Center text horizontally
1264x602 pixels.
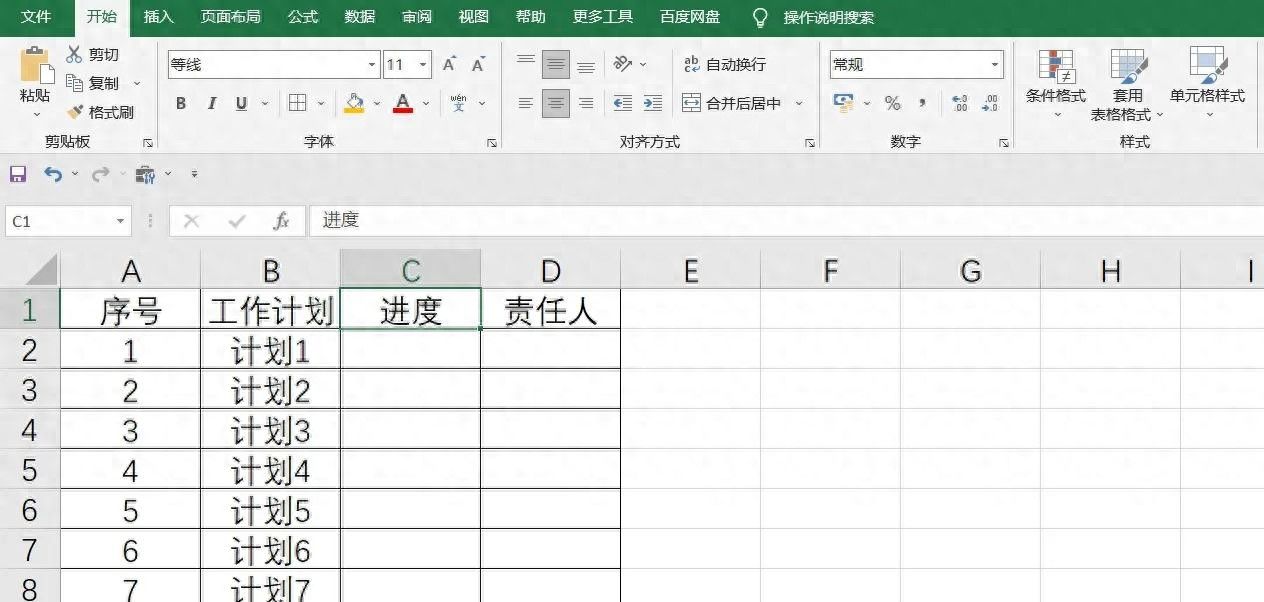click(556, 103)
